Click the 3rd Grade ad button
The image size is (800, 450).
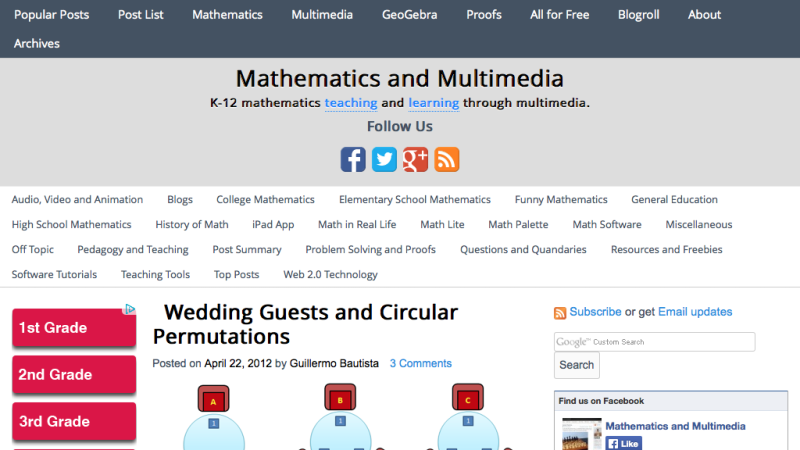coord(74,421)
